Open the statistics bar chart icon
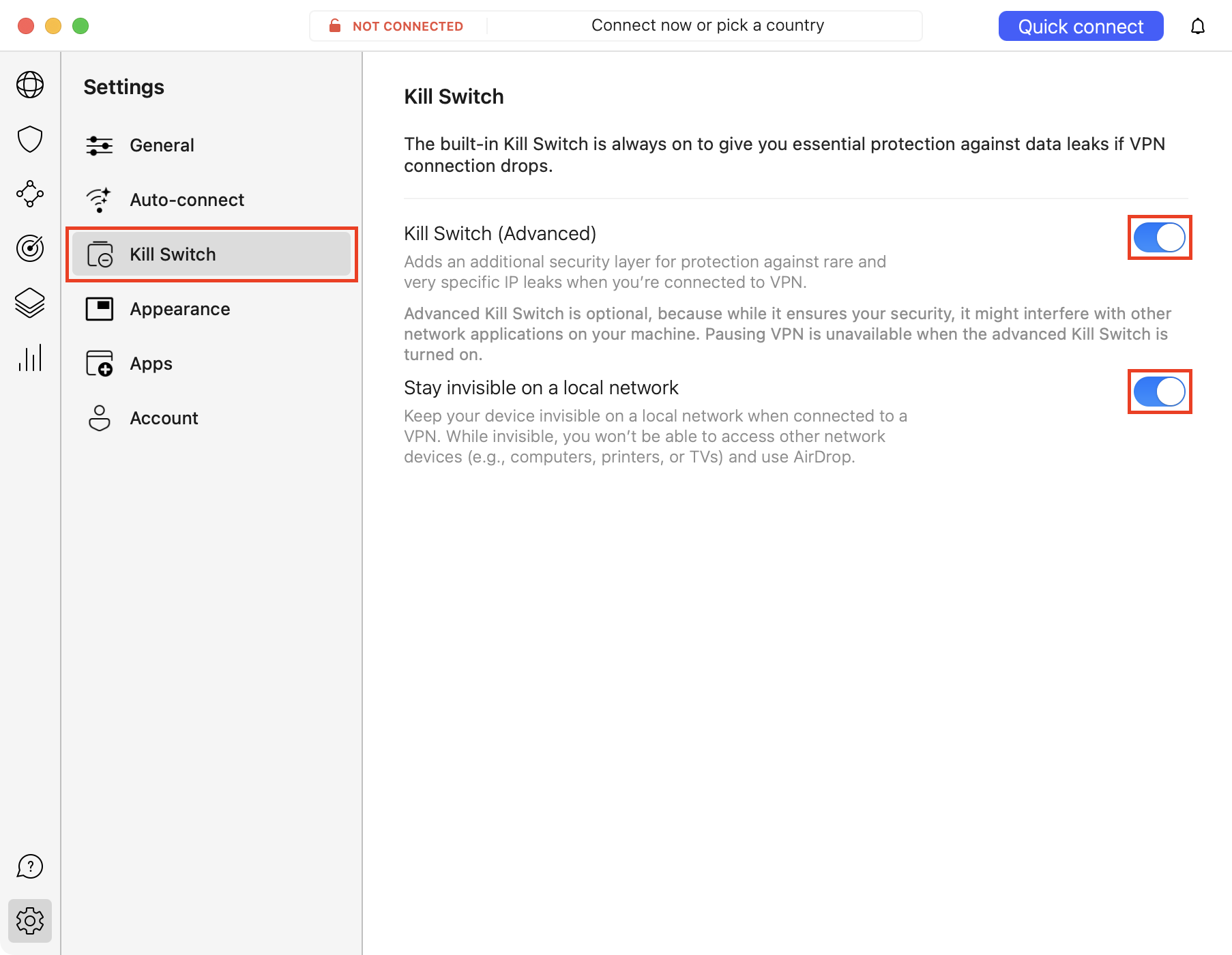 click(x=30, y=357)
